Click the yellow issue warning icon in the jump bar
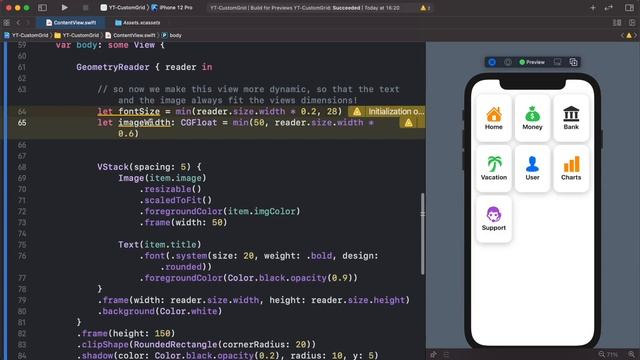The image size is (640, 360). click(629, 36)
